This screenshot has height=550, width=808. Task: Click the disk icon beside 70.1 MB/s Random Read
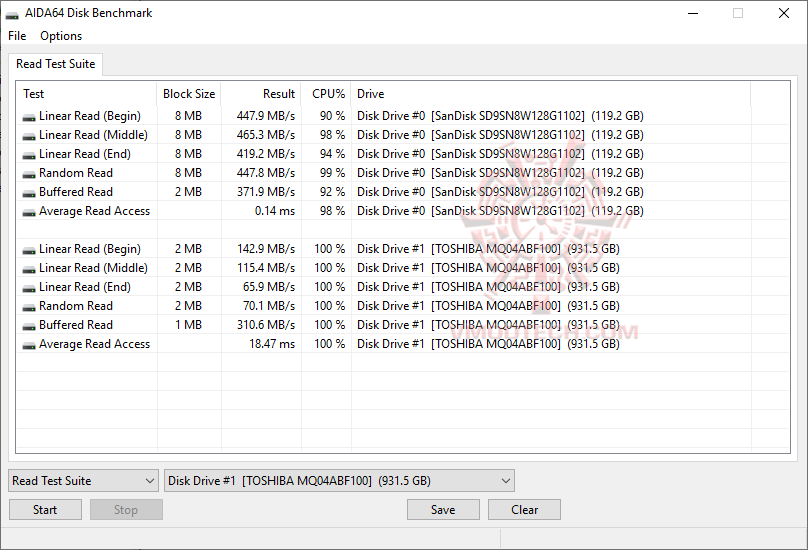point(29,308)
